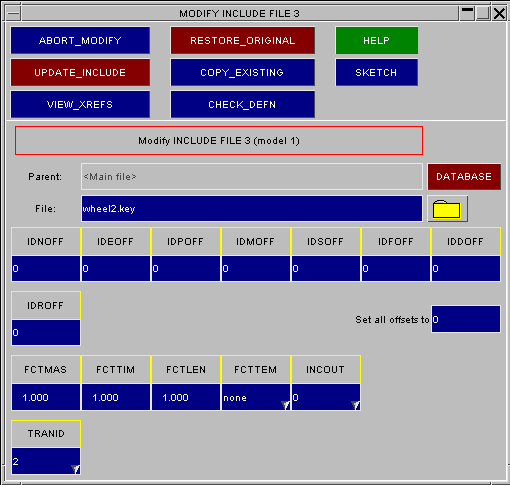Screen dimensions: 510x485
Task: Choose COPY_EXISTING button
Action: 243,72
